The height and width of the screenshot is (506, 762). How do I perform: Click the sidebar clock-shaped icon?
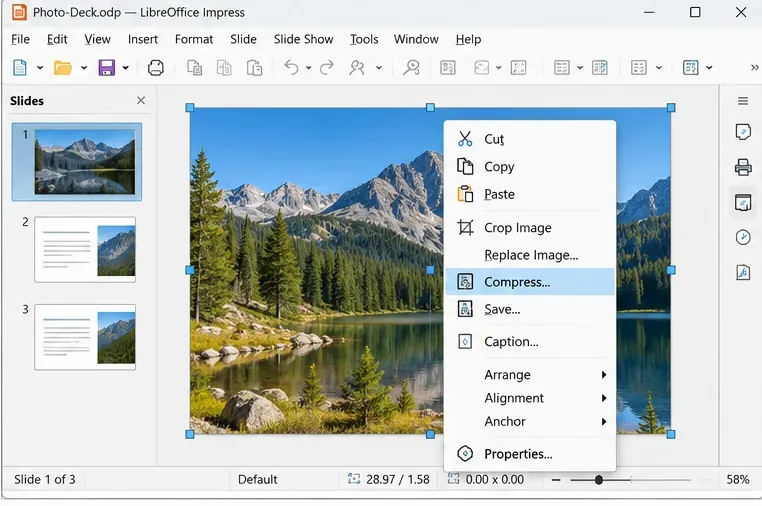pos(743,237)
